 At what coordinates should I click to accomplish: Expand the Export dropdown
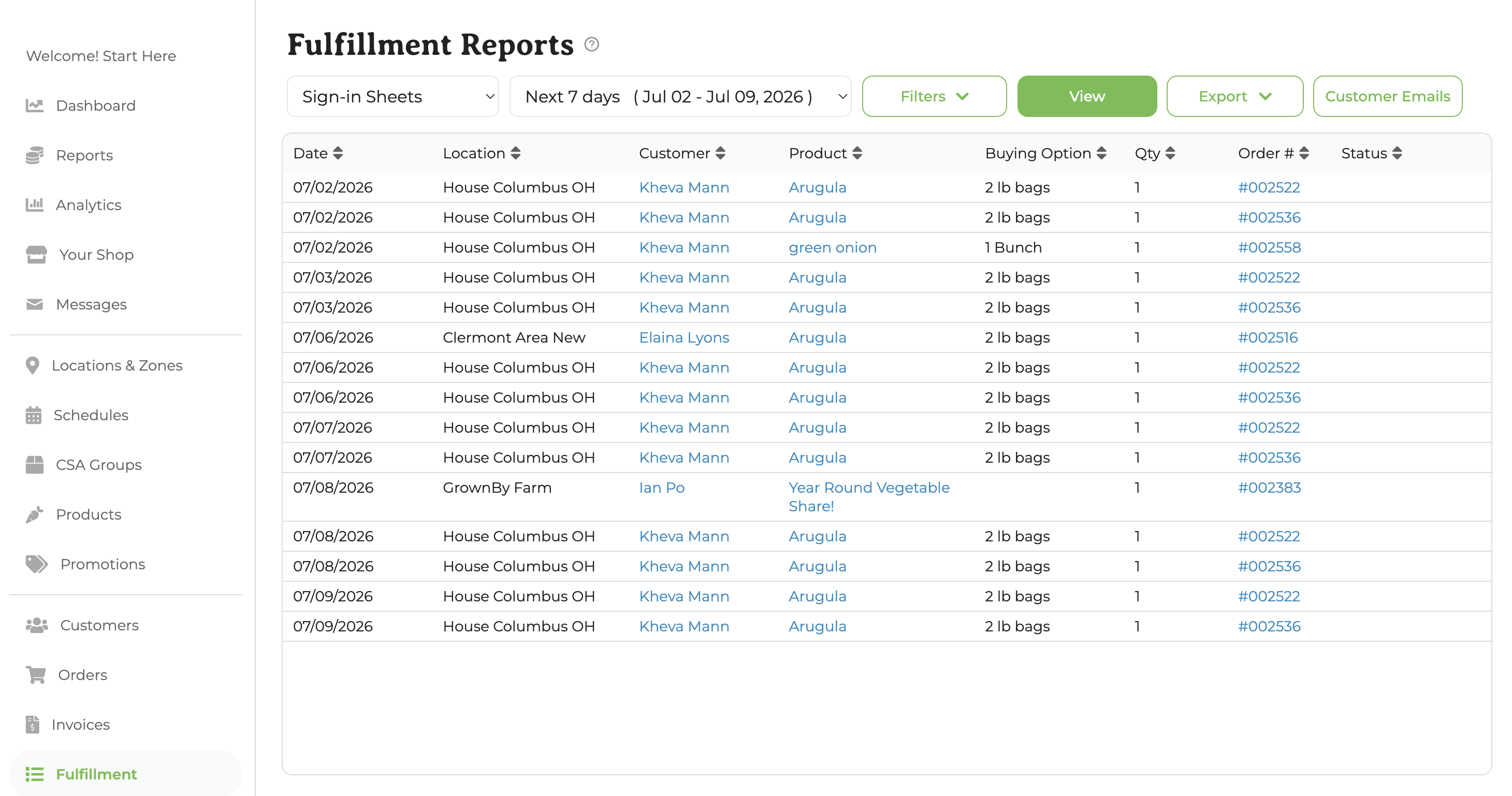click(1234, 96)
